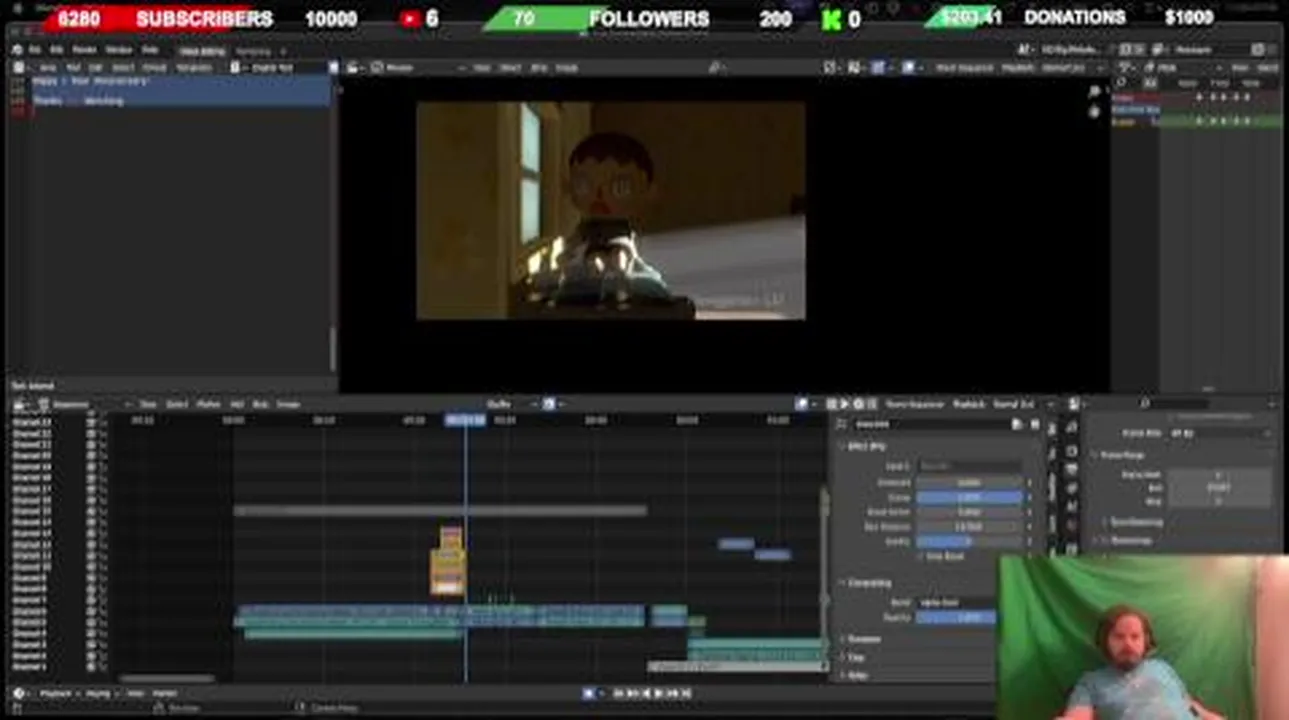Viewport: 1289px width, 720px height.
Task: Toggle snapping icon in sequencer header
Action: pos(548,404)
